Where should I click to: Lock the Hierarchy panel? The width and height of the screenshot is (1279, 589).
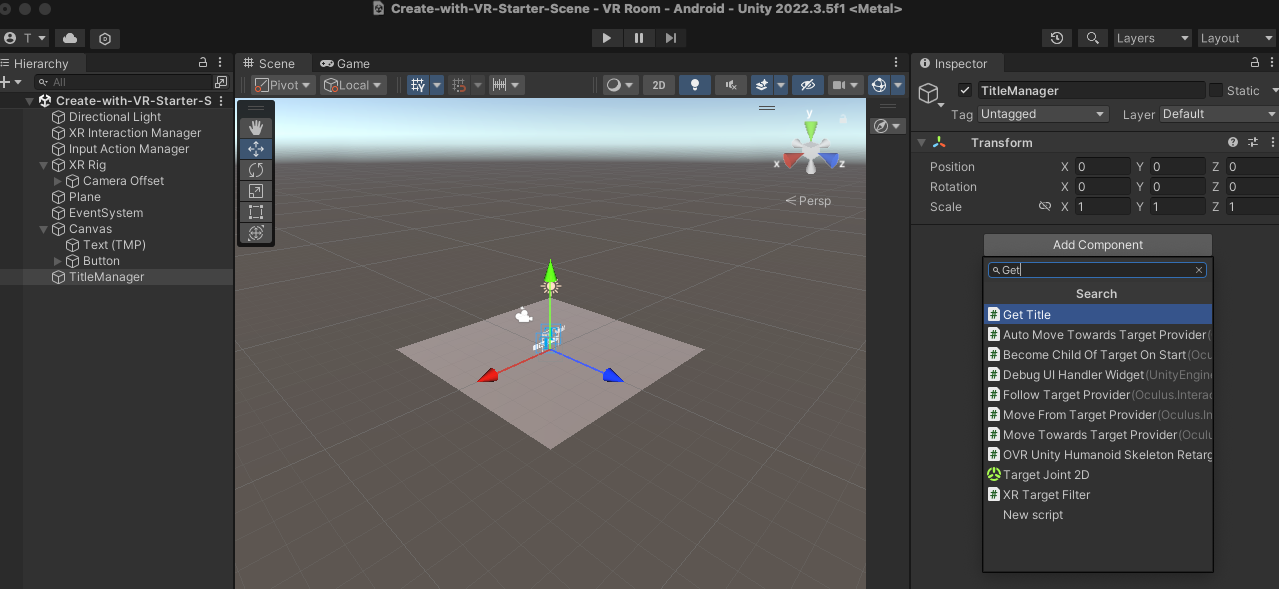click(x=203, y=63)
